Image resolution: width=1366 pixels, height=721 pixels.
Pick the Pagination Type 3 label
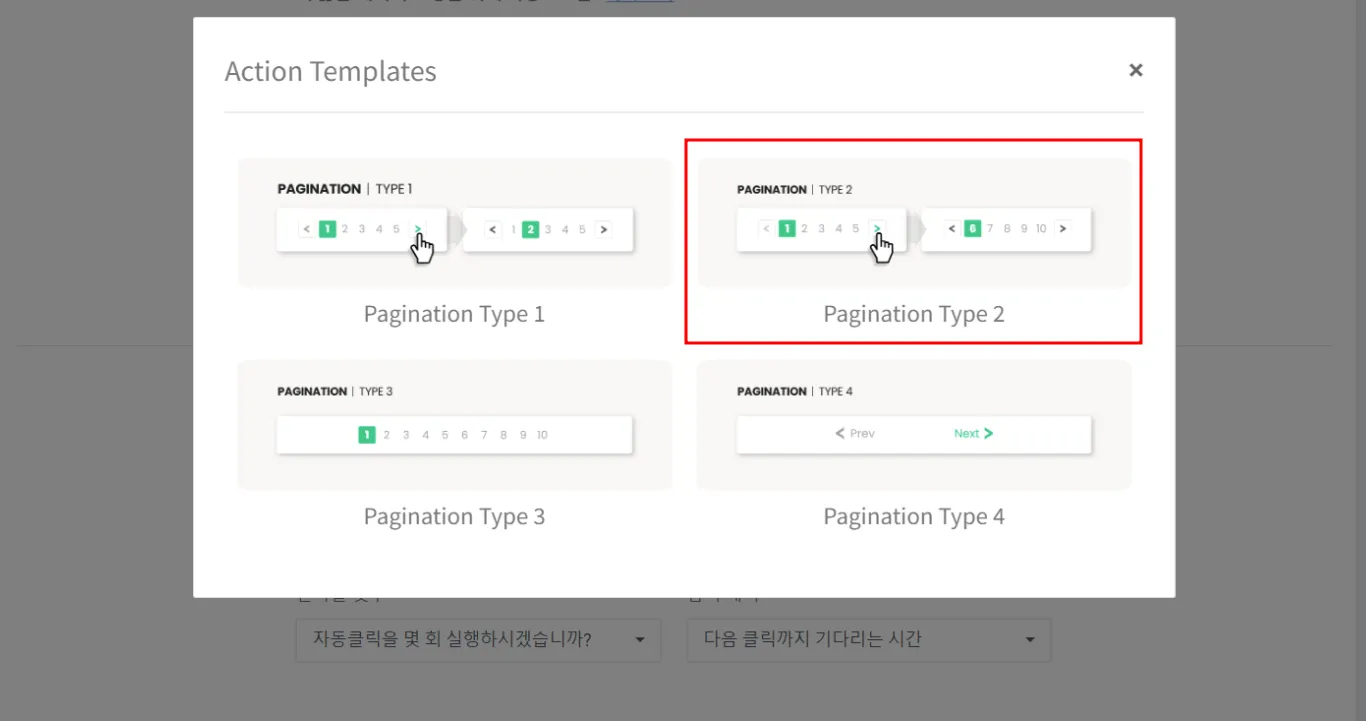pyautogui.click(x=454, y=516)
